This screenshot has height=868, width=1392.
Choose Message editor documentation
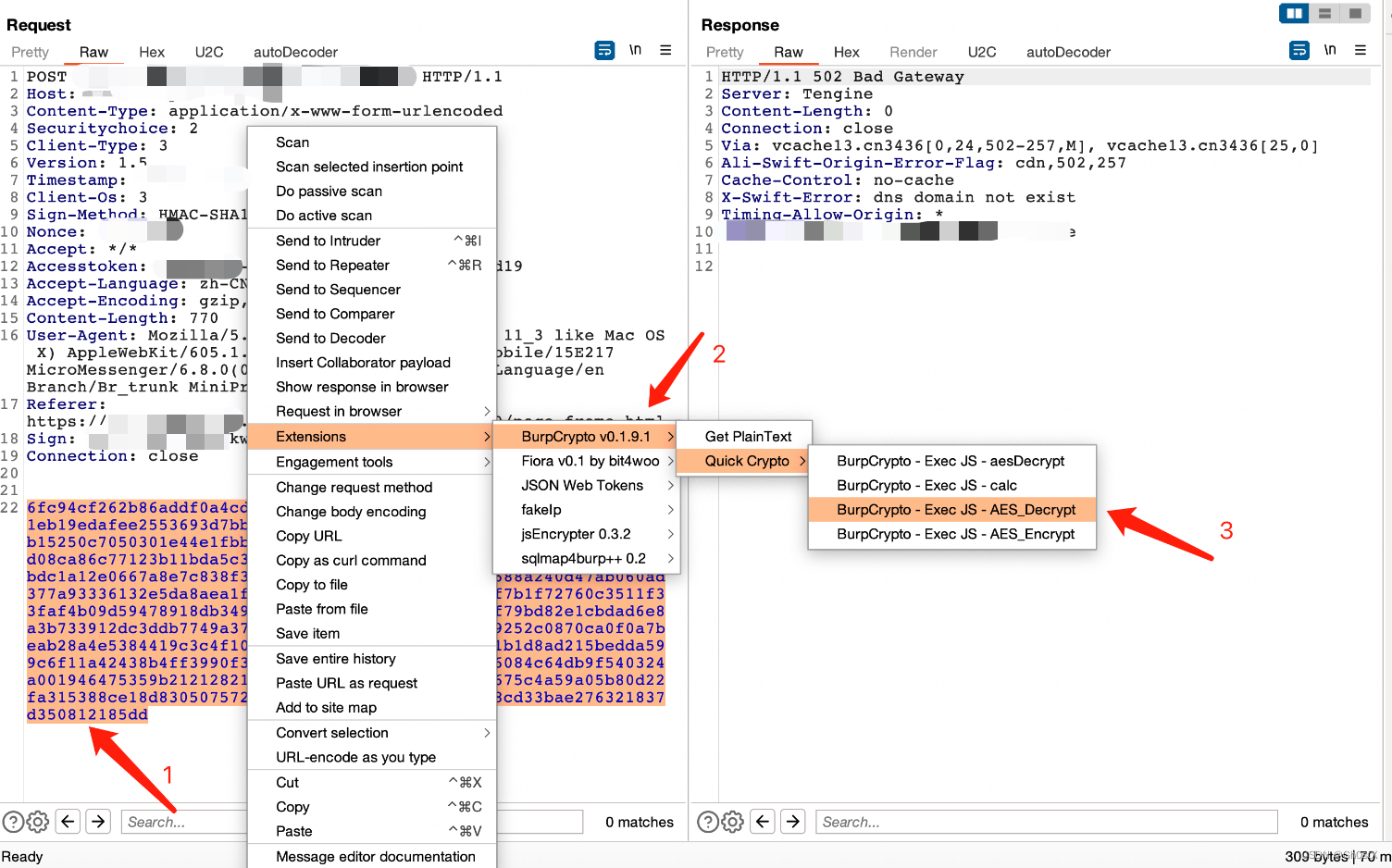click(372, 857)
